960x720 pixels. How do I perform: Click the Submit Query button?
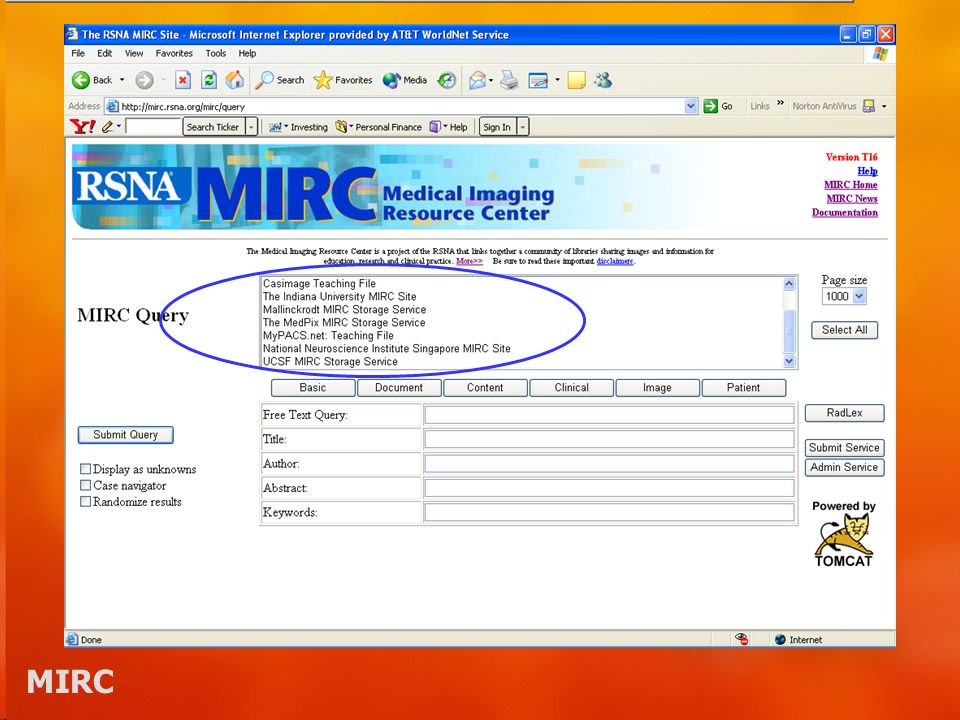pos(126,435)
